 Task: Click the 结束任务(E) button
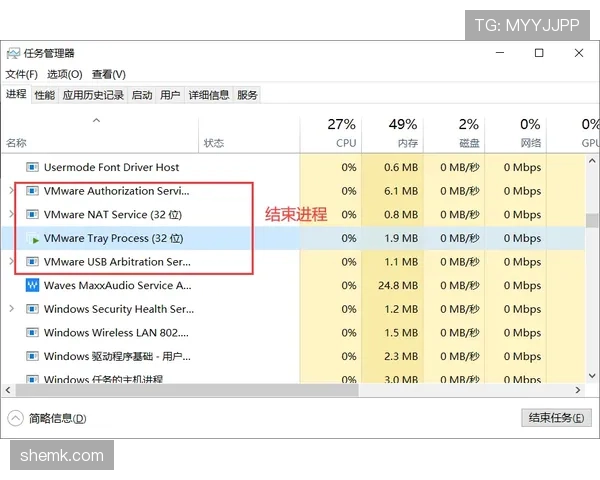point(556,418)
